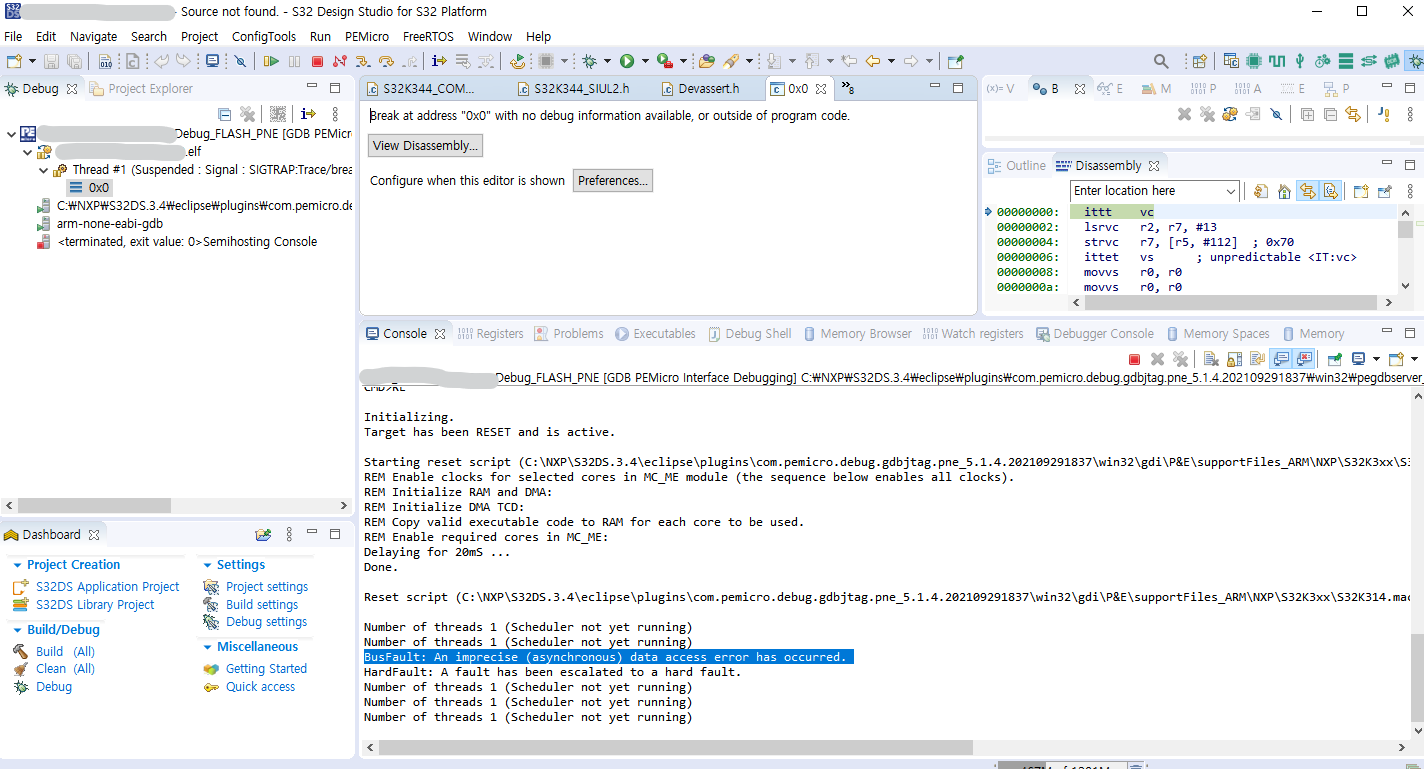This screenshot has height=769, width=1424.
Task: Click the red Terminate icon to stop debugging
Action: [x=318, y=60]
